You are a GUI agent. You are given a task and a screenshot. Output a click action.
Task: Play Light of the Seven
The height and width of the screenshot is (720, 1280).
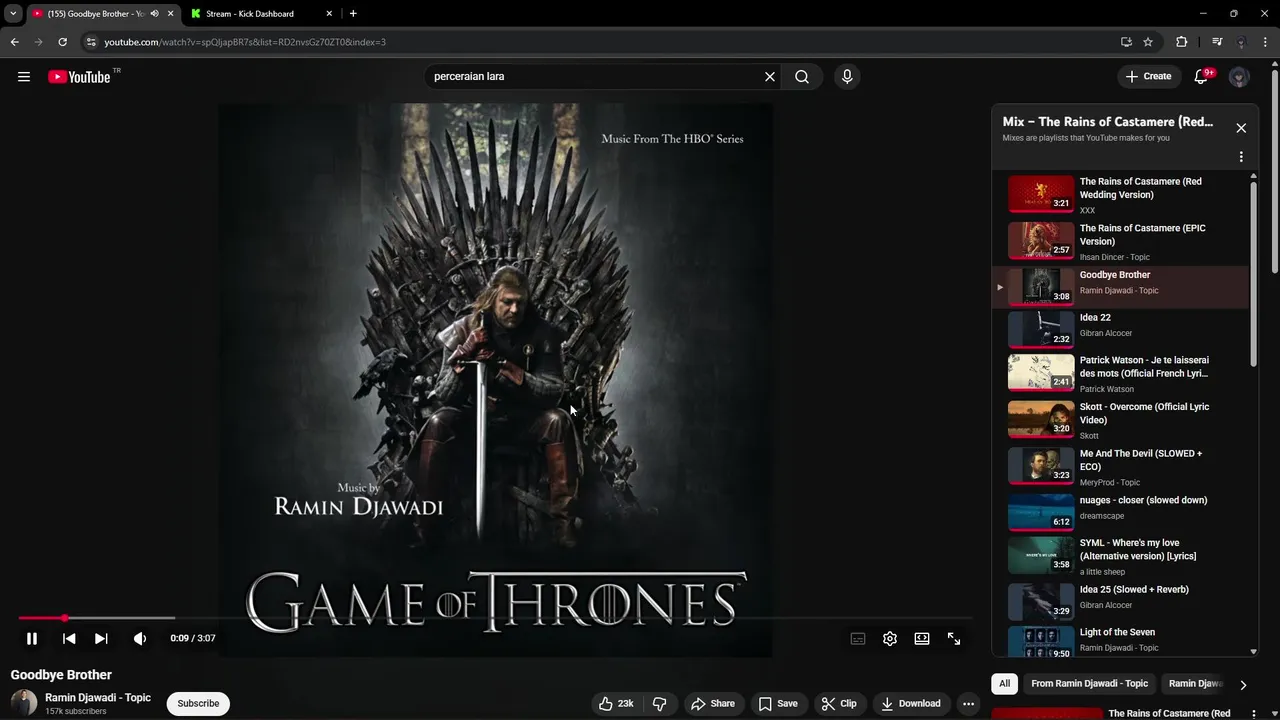tap(1120, 641)
